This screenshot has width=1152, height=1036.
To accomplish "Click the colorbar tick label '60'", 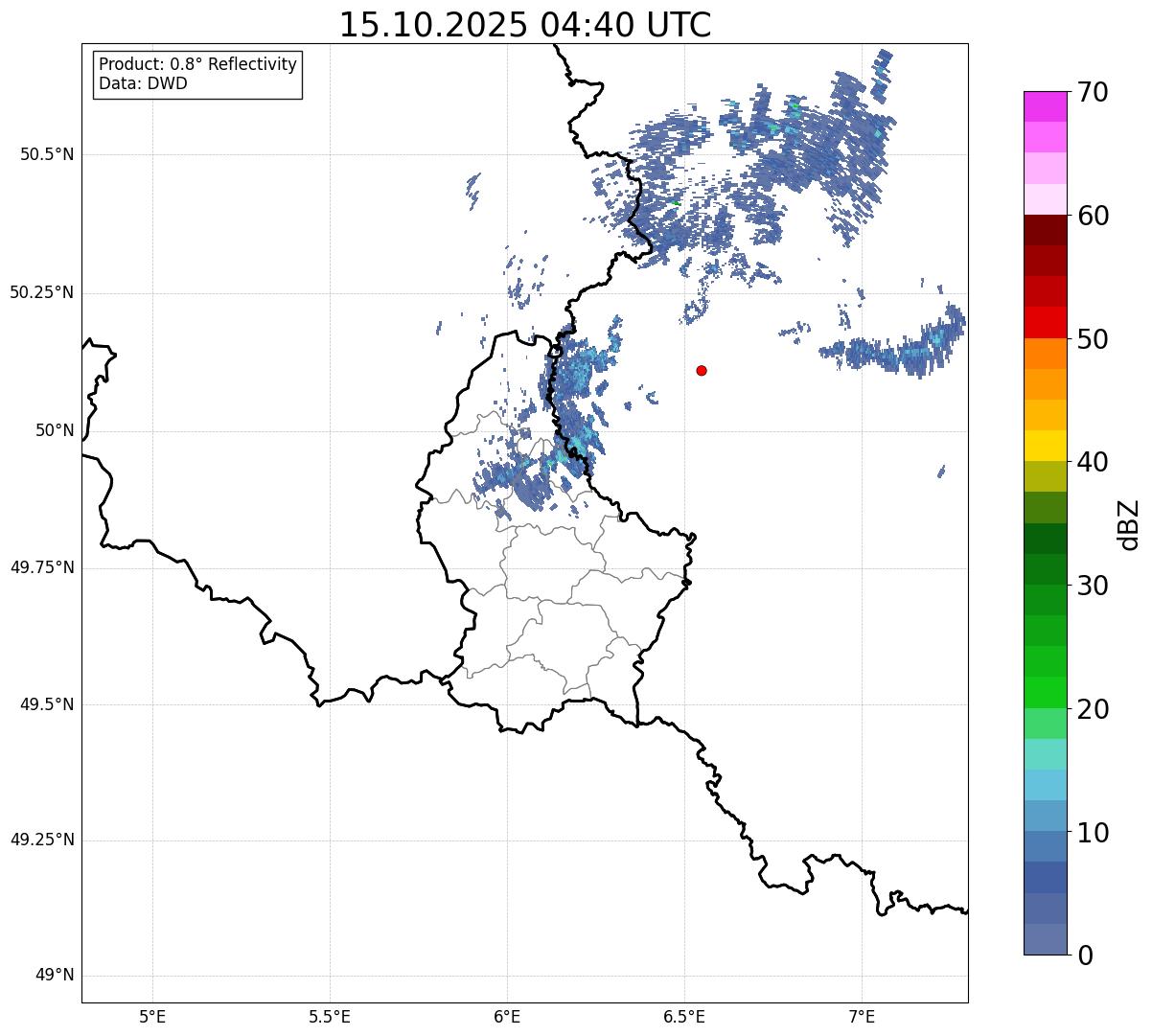I will tap(1094, 216).
